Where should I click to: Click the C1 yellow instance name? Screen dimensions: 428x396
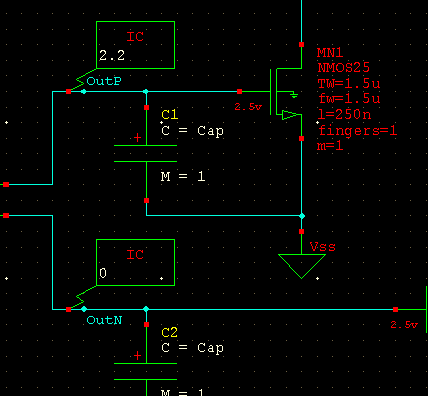(170, 115)
